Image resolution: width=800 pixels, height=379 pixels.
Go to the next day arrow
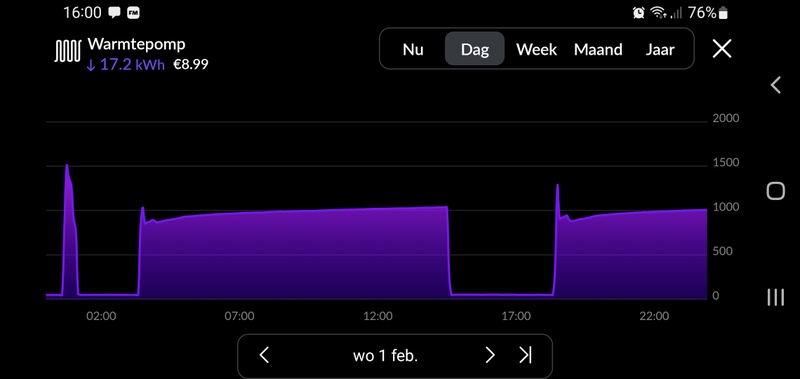tap(490, 355)
